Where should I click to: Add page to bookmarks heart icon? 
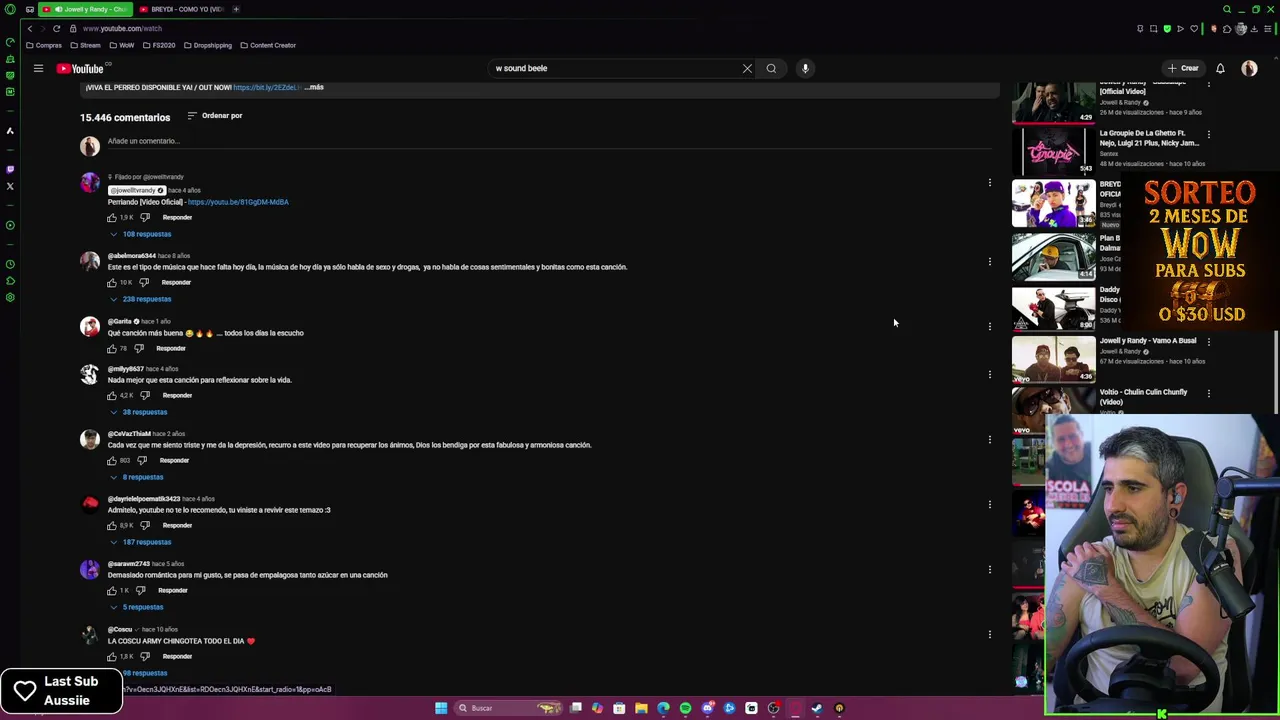pos(1194,28)
